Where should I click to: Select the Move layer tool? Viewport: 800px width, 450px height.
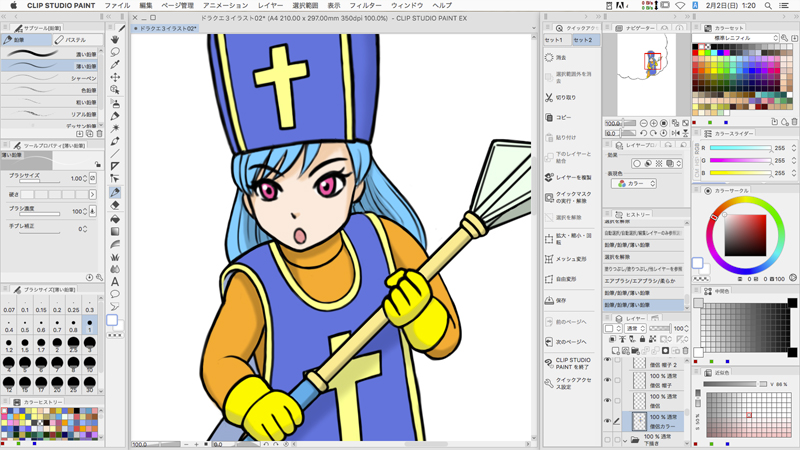pos(115,77)
